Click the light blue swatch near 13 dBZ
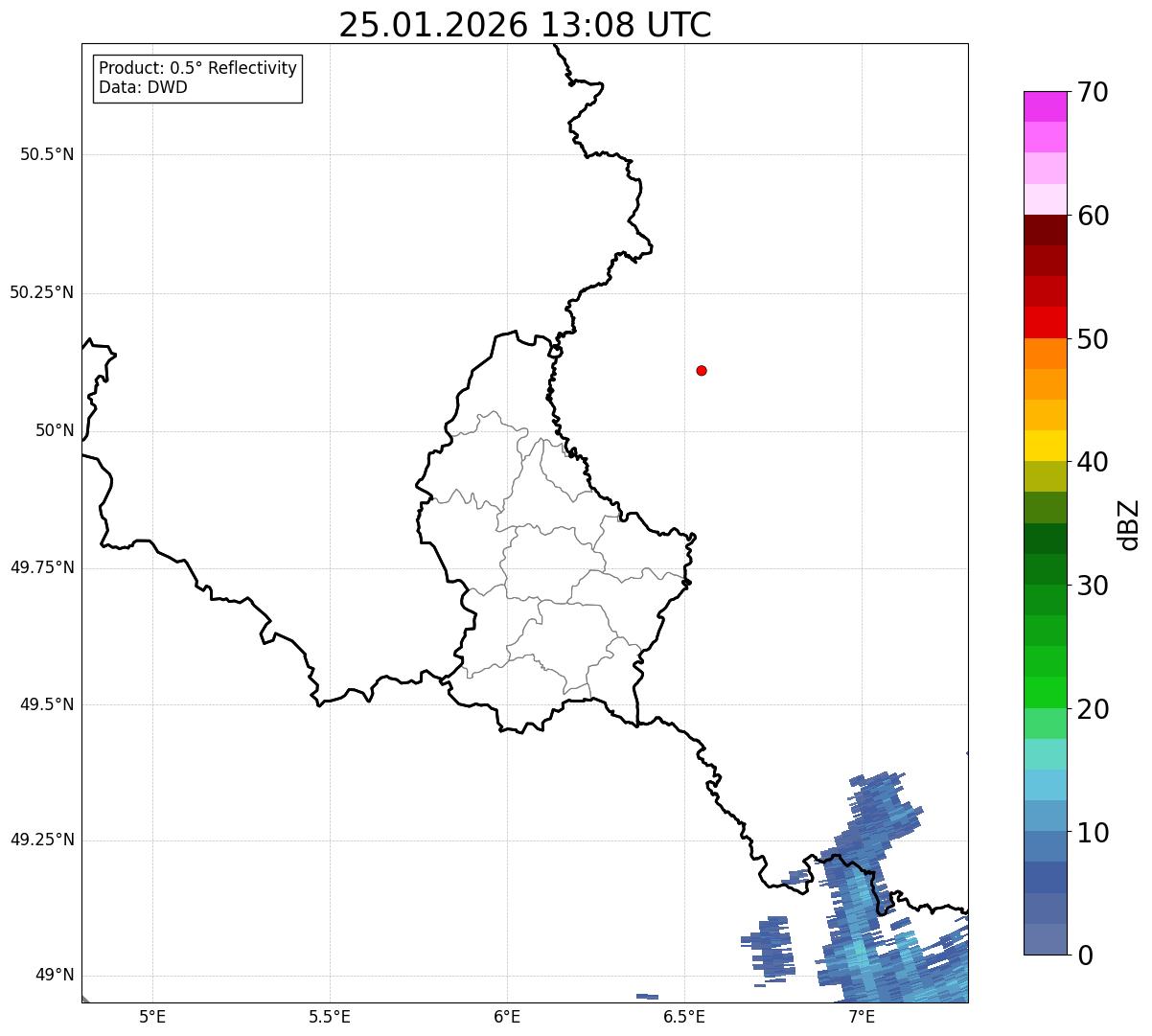 click(x=1045, y=785)
